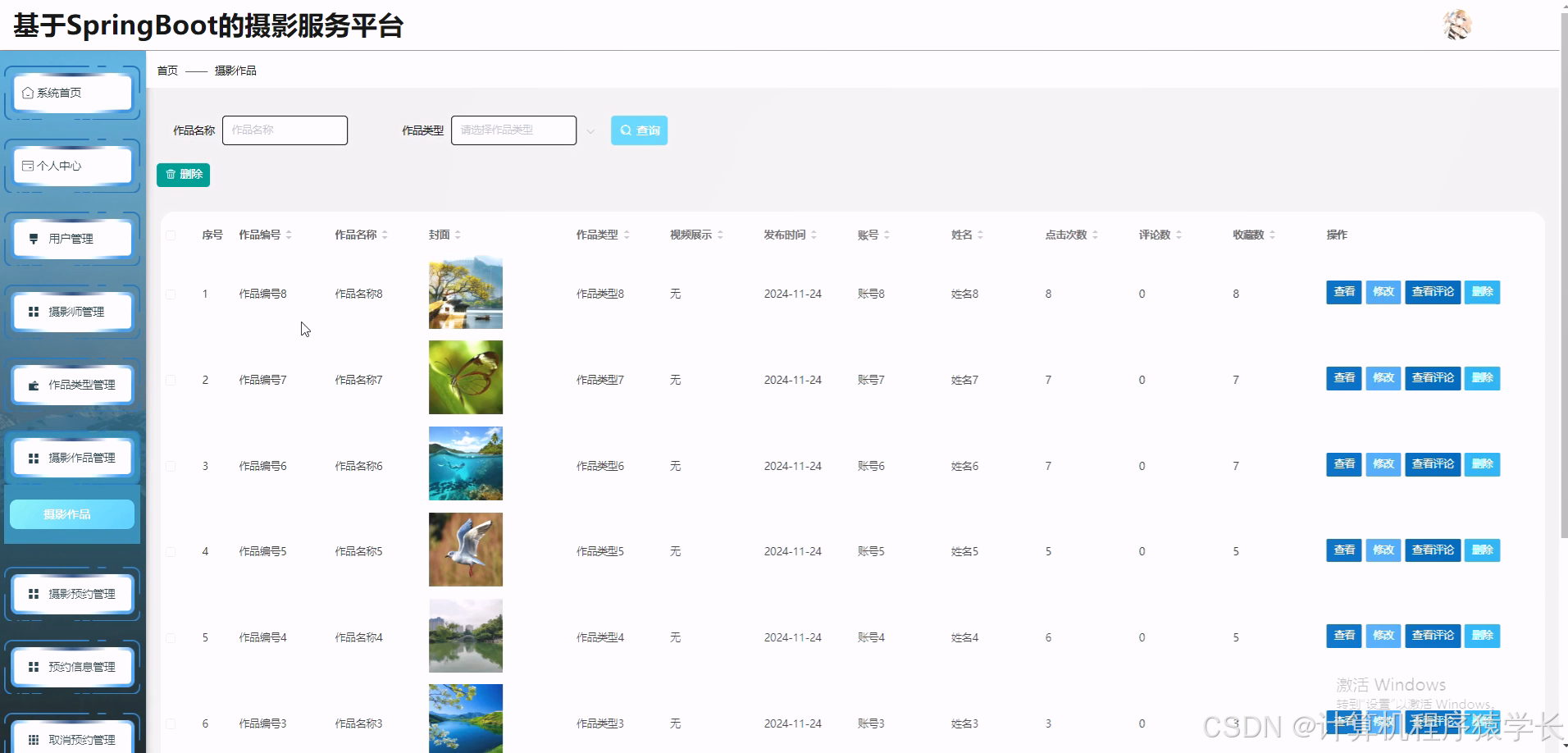Open 摄影师管理 from the sidebar icon
This screenshot has height=753, width=1568.
pyautogui.click(x=33, y=311)
